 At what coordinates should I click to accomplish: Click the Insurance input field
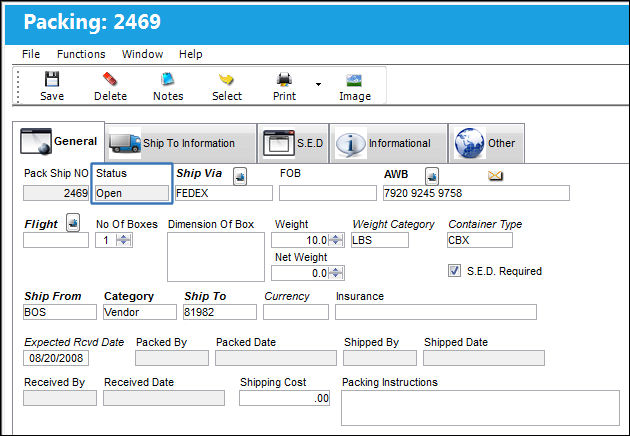[436, 312]
